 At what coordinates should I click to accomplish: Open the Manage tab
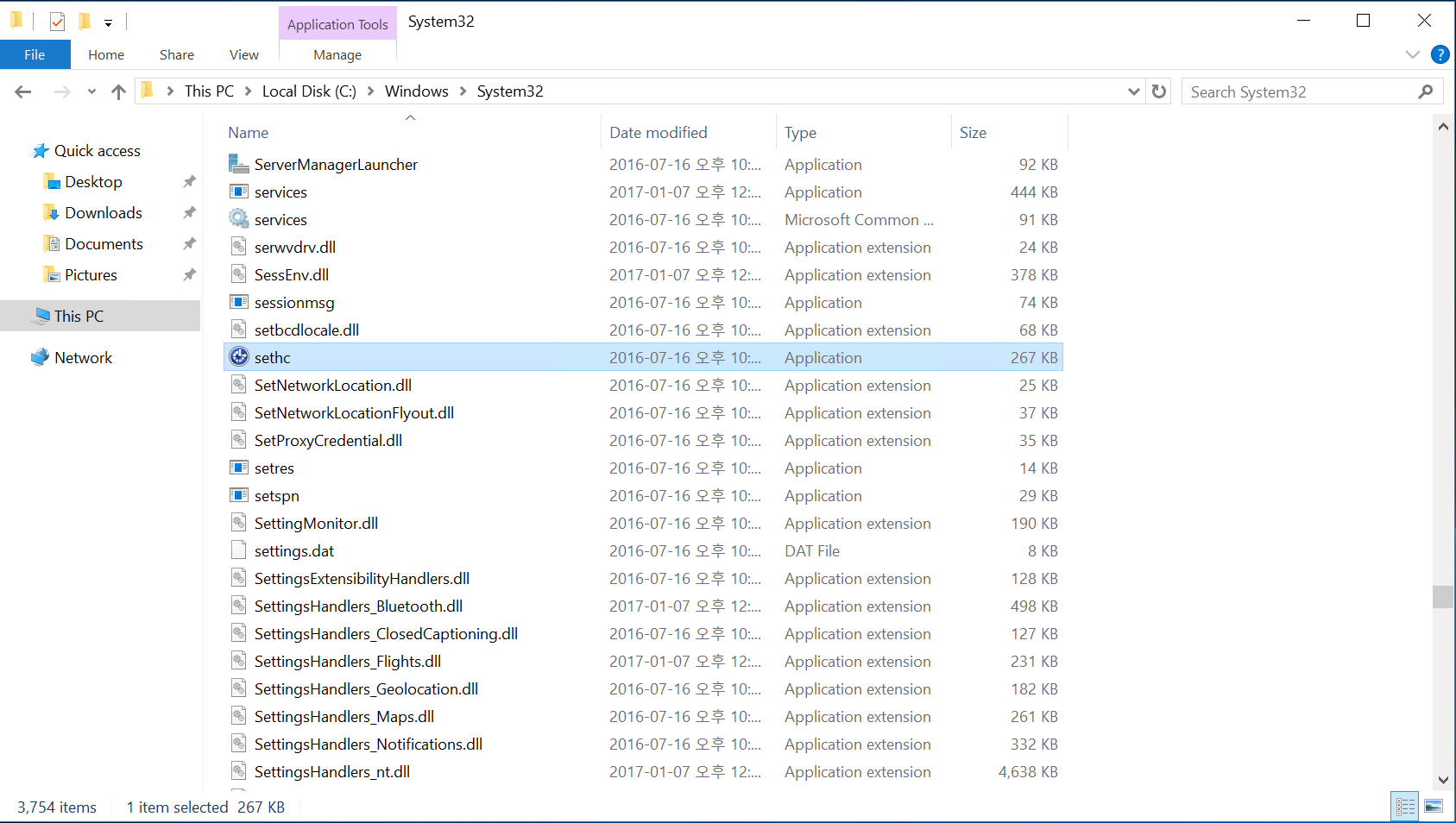coord(337,54)
